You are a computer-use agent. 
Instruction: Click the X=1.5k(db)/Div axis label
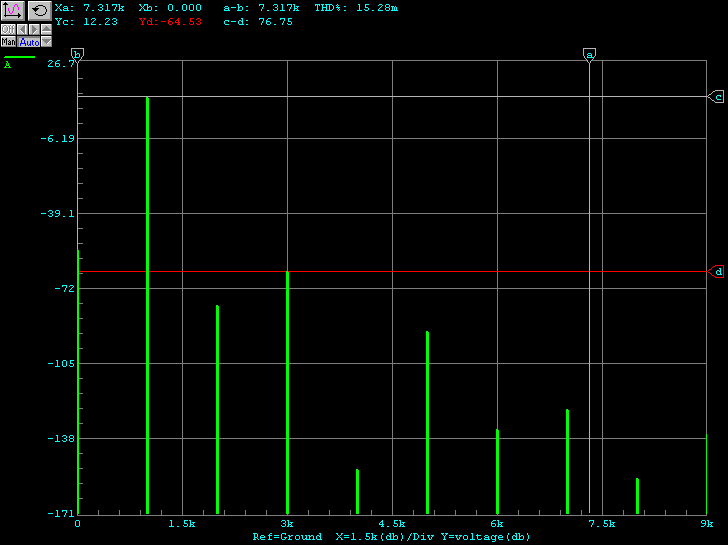tap(384, 537)
